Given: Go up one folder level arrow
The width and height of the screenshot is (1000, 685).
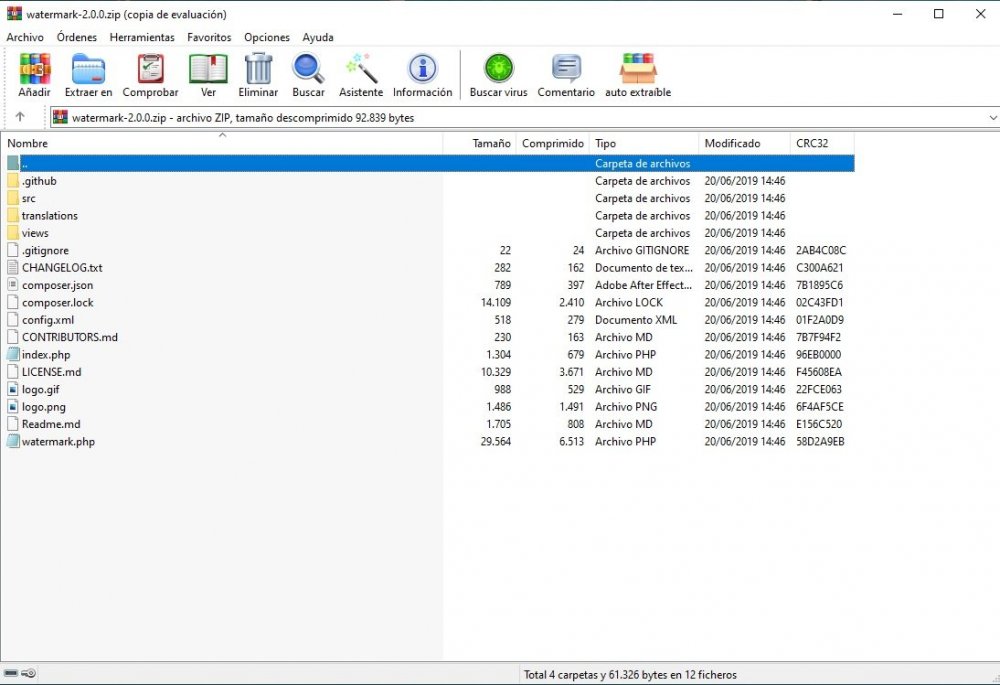Looking at the screenshot, I should [20, 117].
